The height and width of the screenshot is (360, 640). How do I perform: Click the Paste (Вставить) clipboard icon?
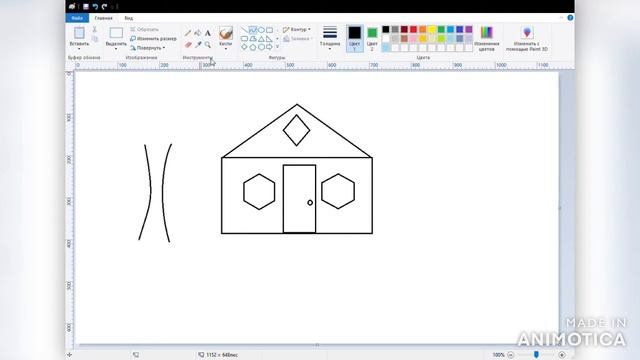[79, 33]
